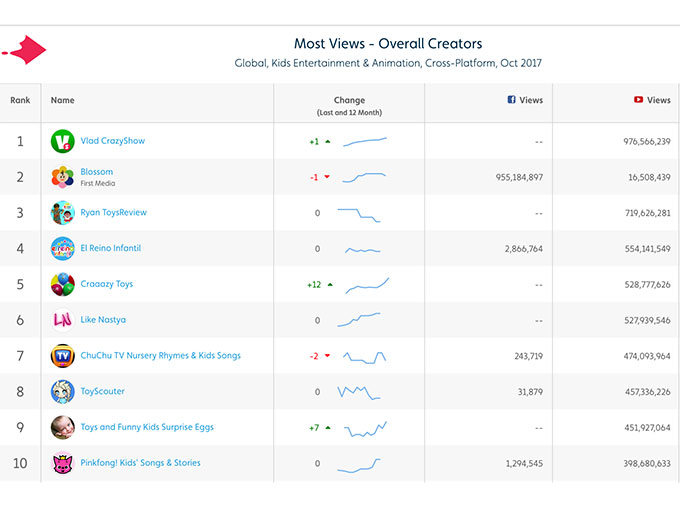Click the Facebook Views column header label
This screenshot has width=680, height=510.
(x=531, y=100)
